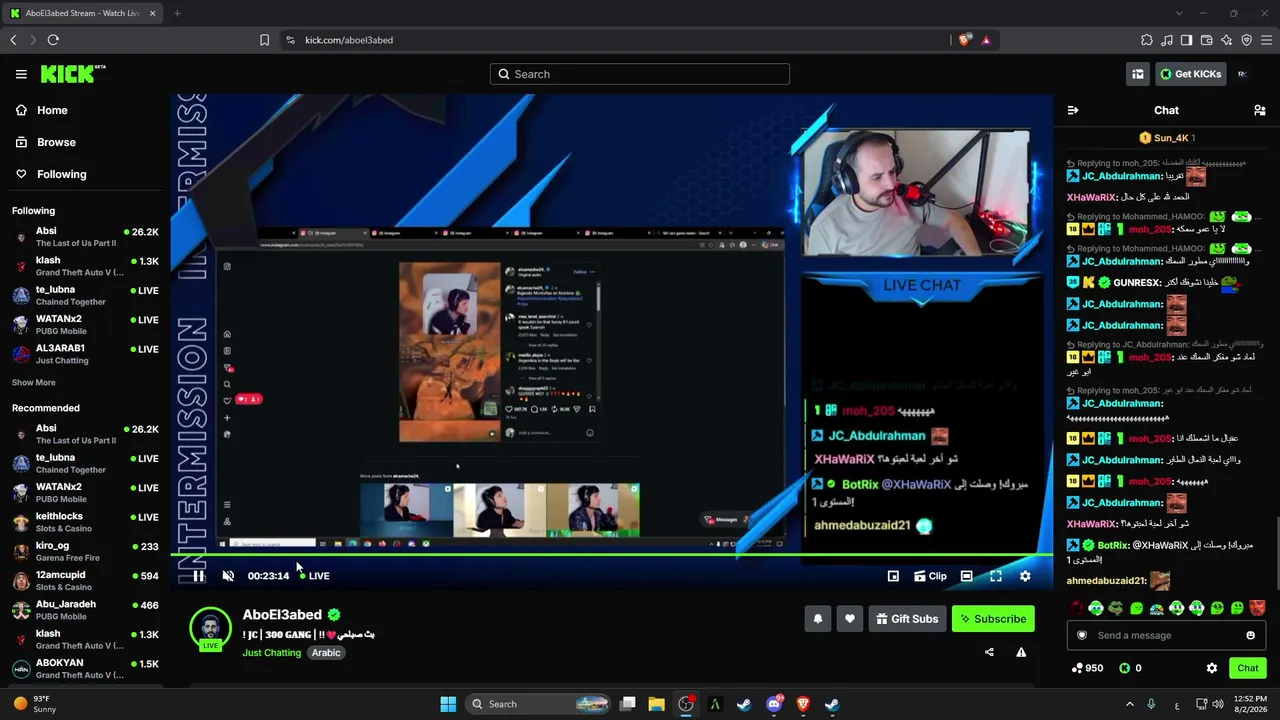Open 12amcupid channel in Recommended
The width and height of the screenshot is (1280, 720).
(85, 580)
